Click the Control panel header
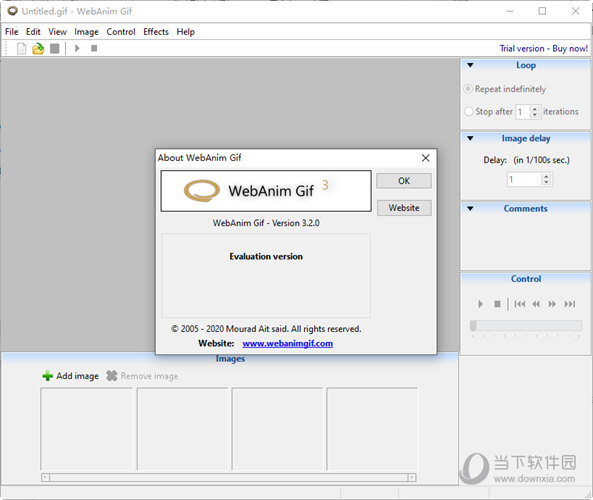 click(526, 279)
